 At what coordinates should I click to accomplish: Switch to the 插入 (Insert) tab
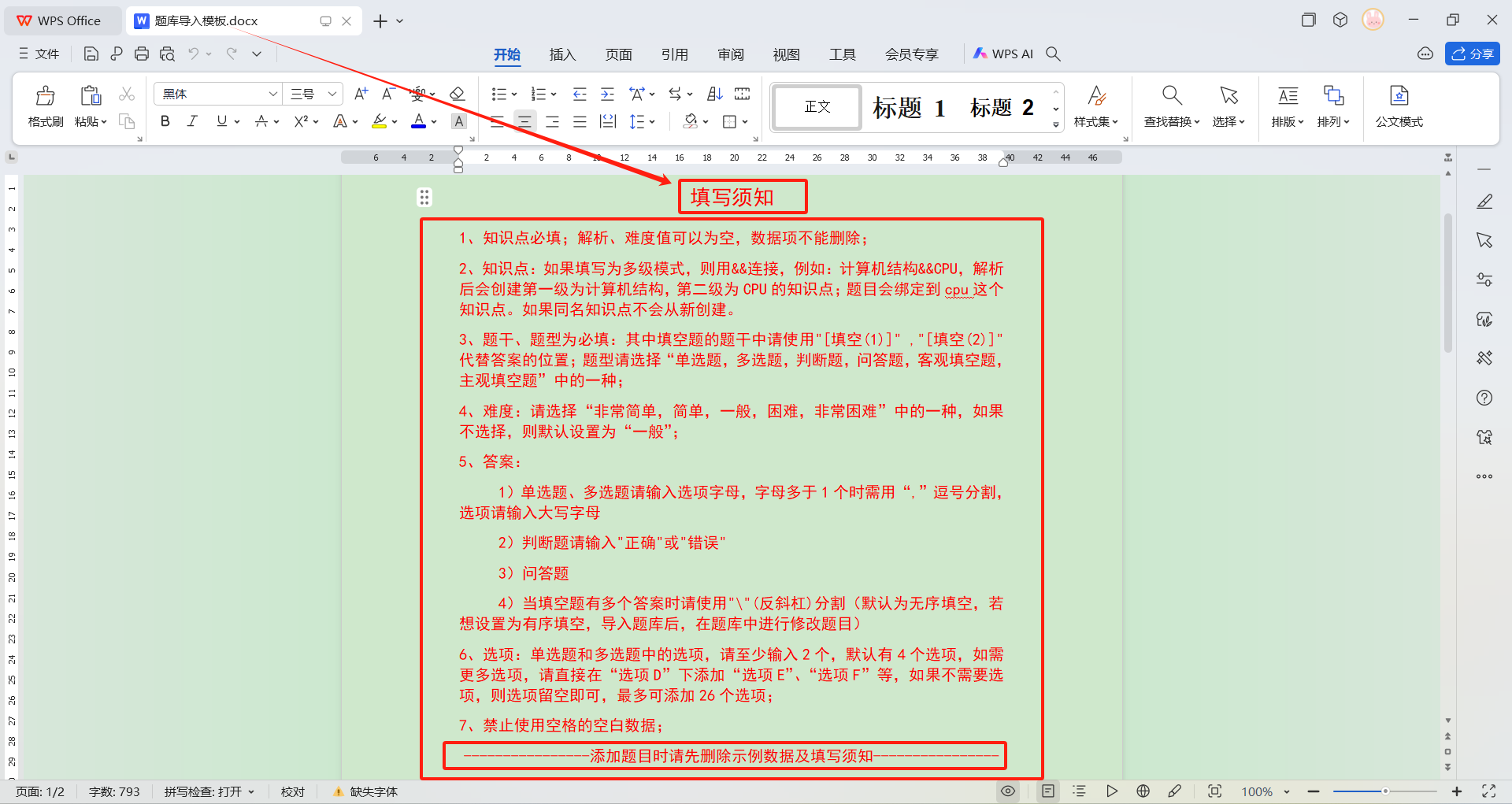[562, 54]
